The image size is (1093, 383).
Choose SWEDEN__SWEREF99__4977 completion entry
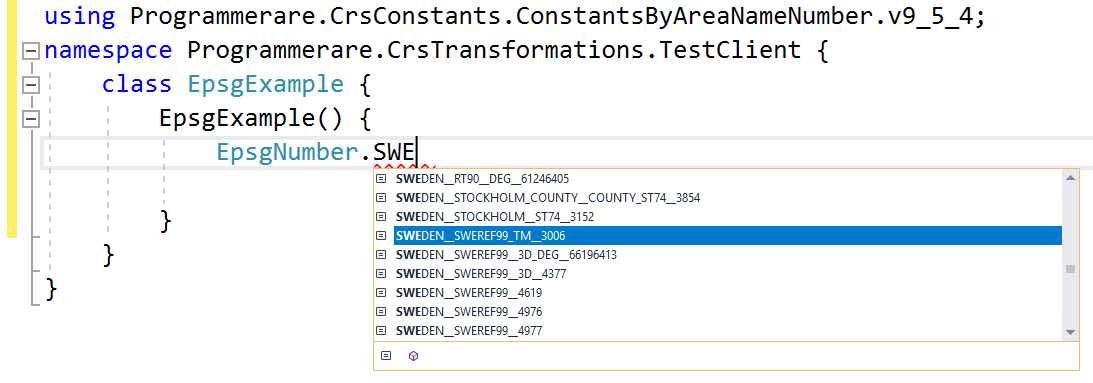click(717, 331)
